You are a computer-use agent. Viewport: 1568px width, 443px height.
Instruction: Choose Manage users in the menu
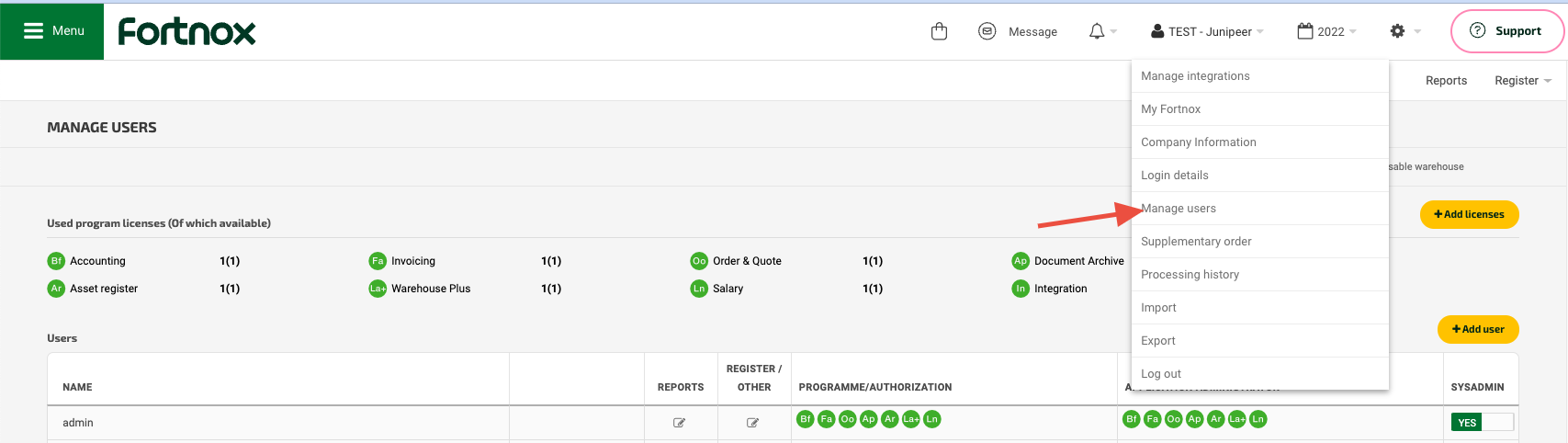[x=1259, y=209]
